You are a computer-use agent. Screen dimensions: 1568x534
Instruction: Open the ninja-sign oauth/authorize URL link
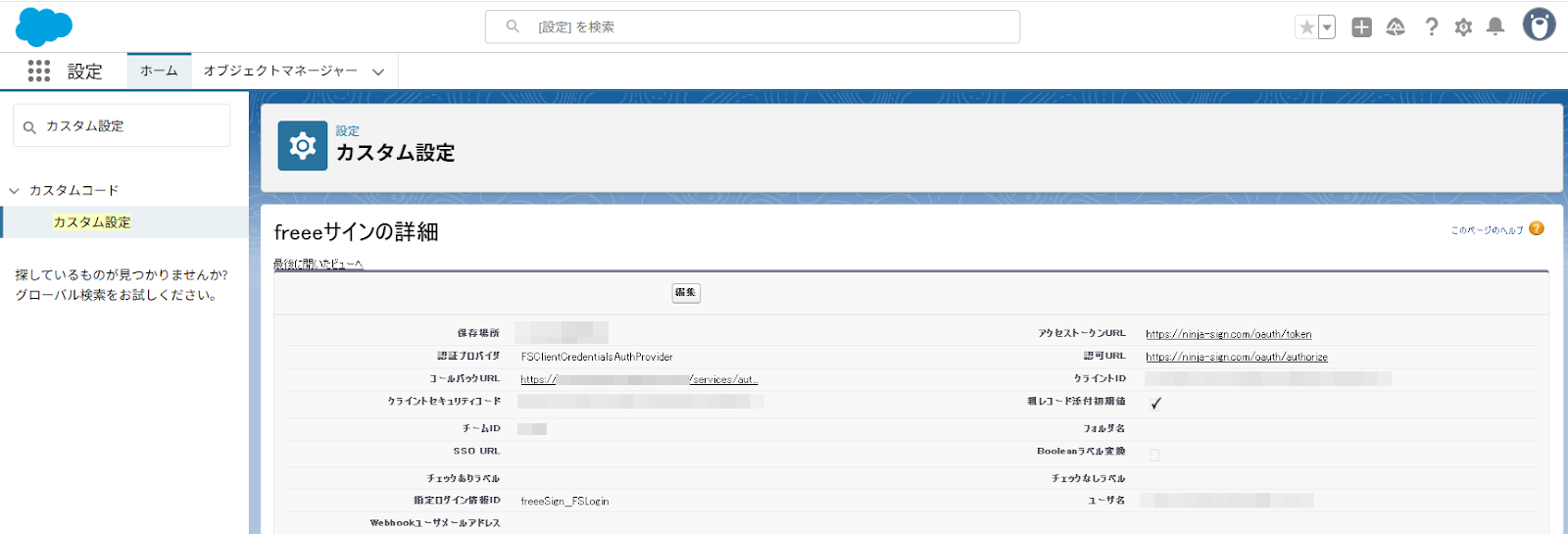tap(1237, 357)
